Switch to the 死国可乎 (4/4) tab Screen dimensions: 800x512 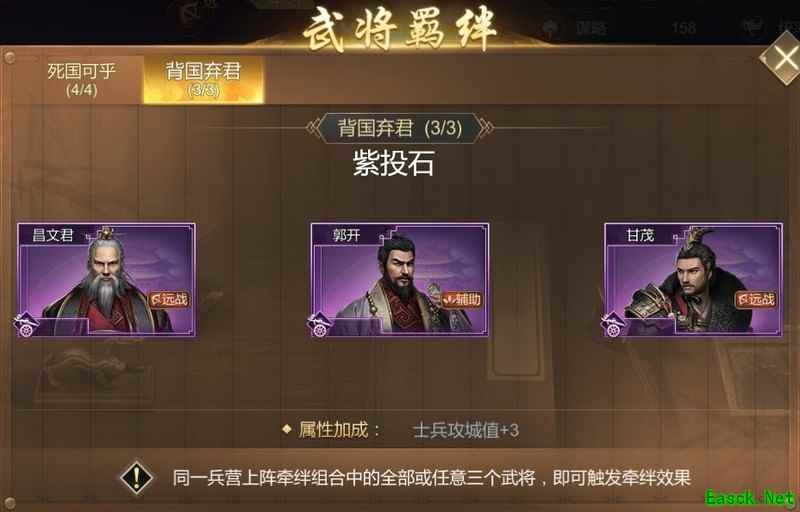tap(82, 80)
